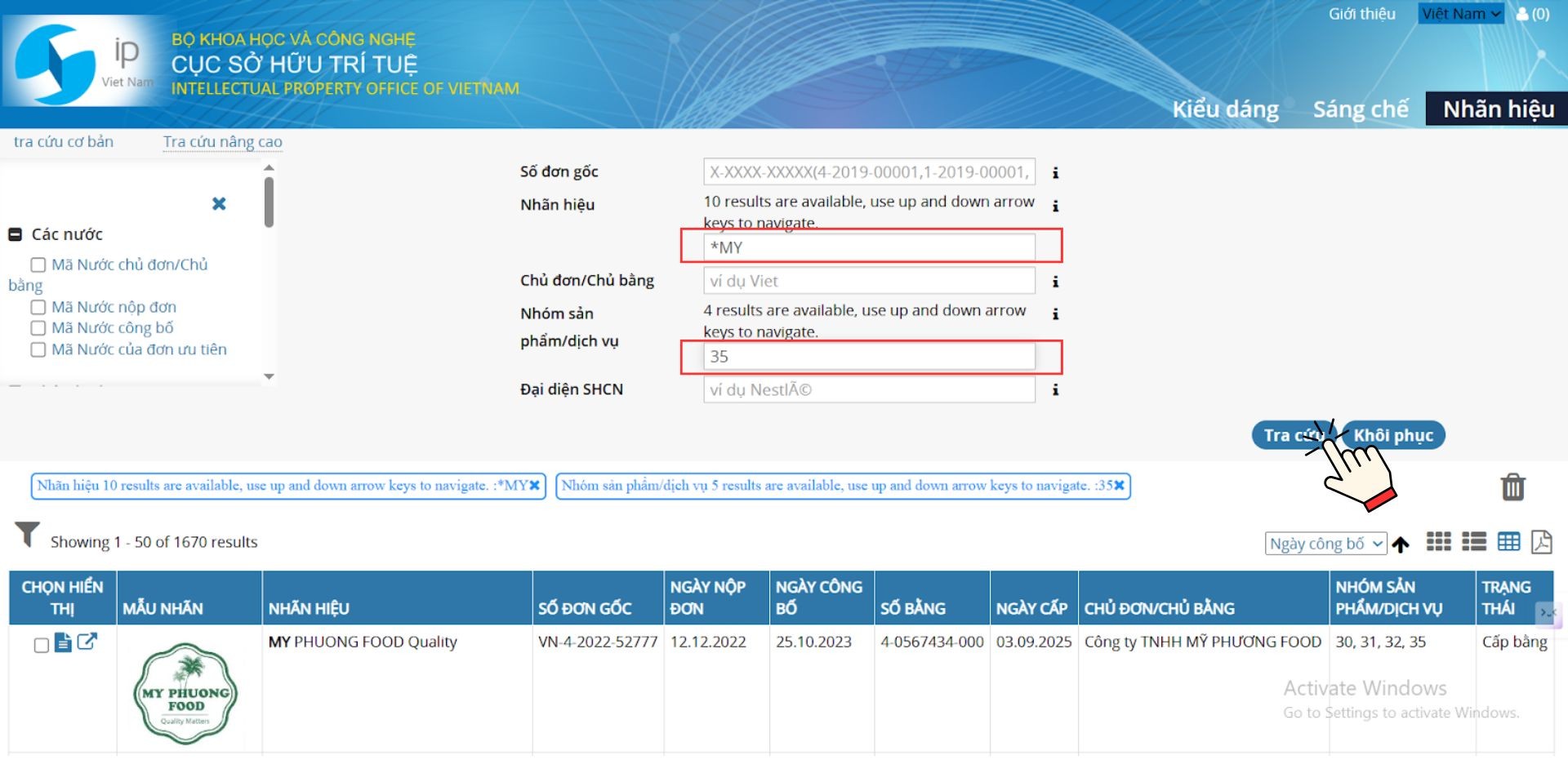Export results as PDF

point(1541,542)
